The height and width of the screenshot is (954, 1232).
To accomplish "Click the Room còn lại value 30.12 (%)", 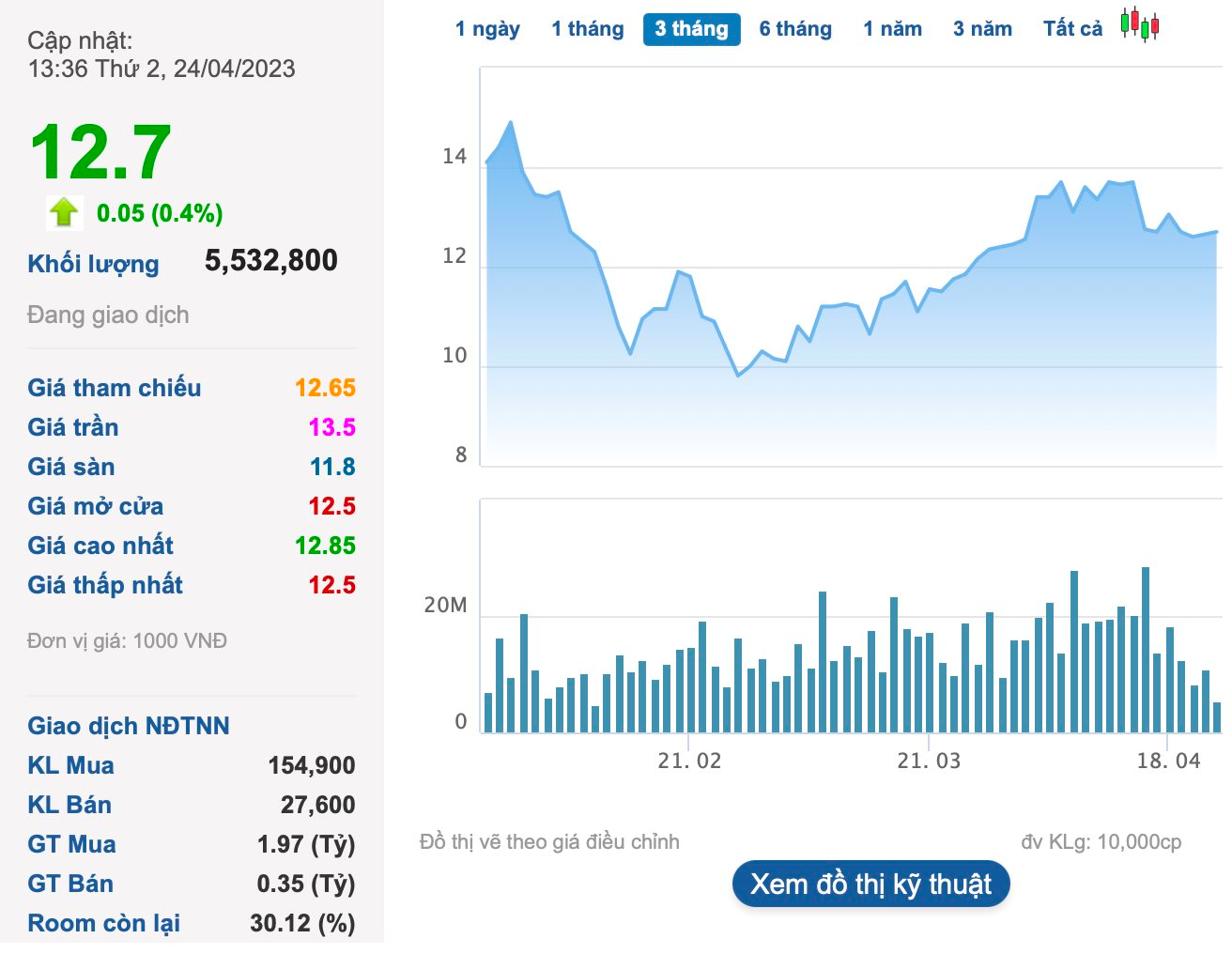I will pyautogui.click(x=302, y=923).
